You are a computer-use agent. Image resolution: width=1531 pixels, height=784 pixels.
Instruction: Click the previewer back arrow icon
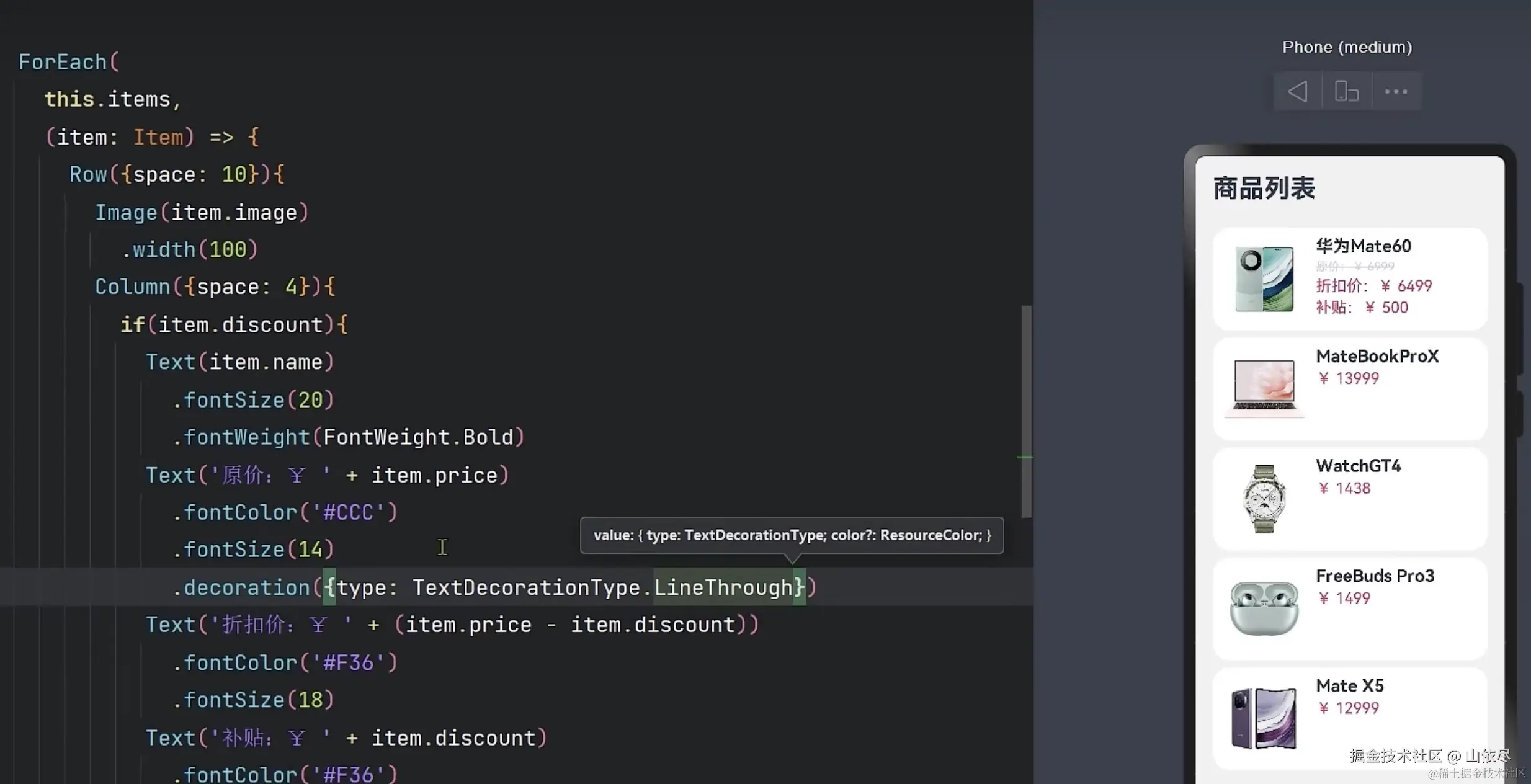click(1298, 92)
